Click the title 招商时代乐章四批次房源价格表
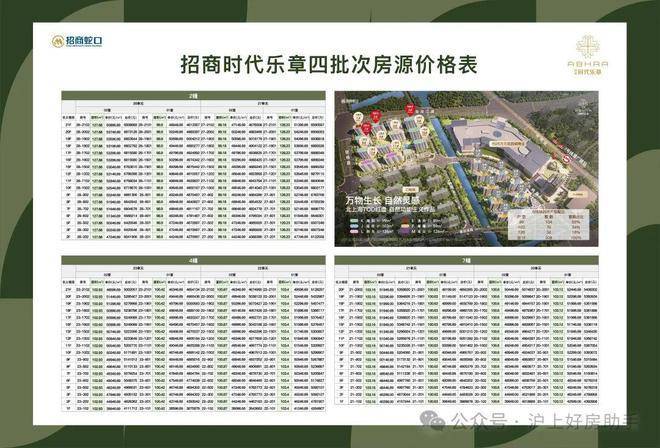The image size is (660, 448). 329,65
